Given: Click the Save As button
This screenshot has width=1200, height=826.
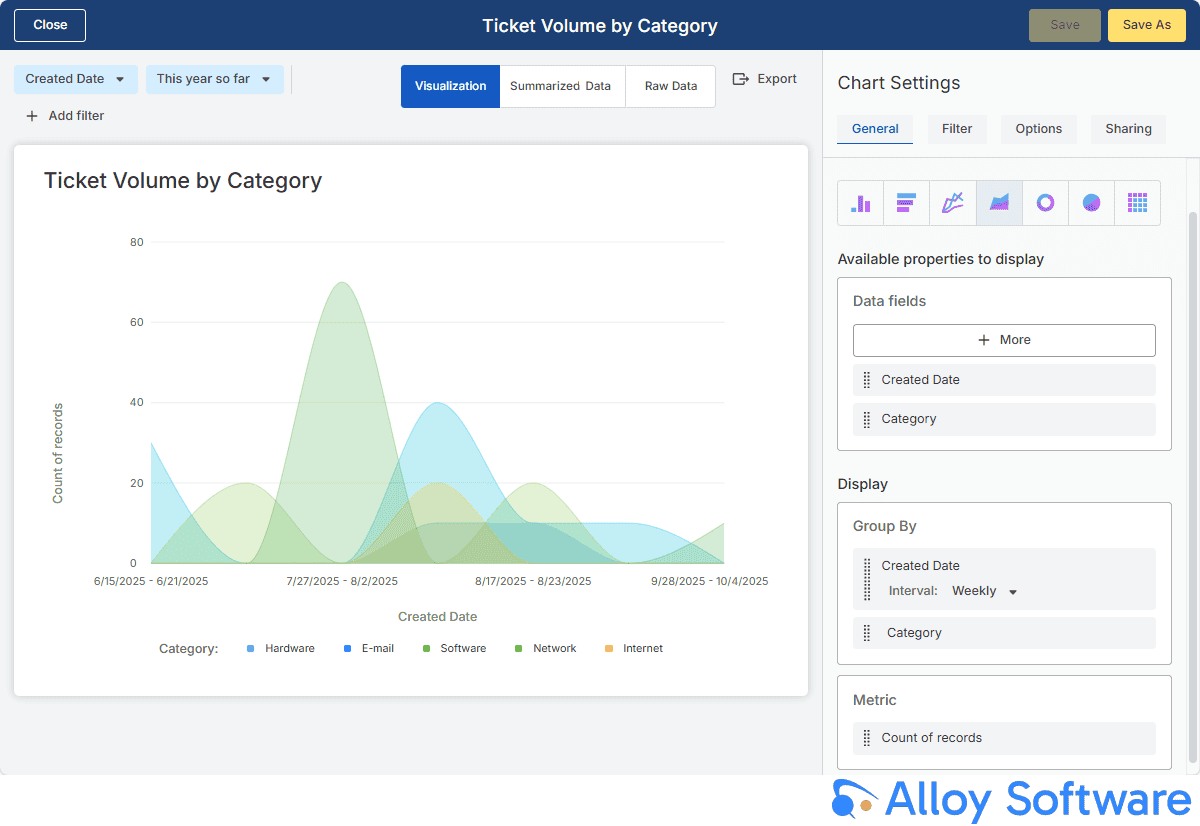Looking at the screenshot, I should coord(1146,25).
